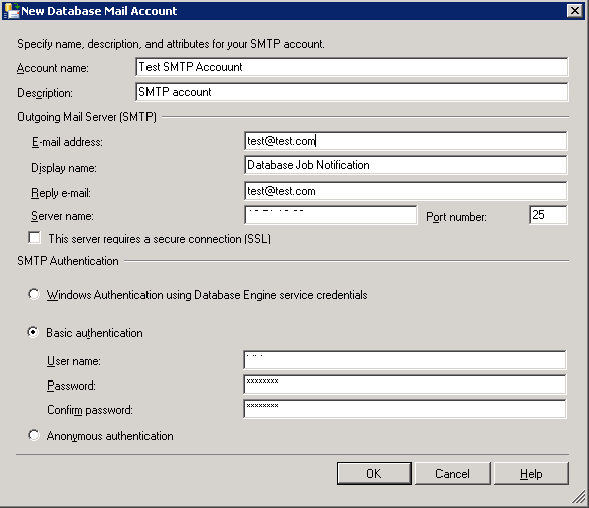Click the 'Outgoing Mail Server (SMTP)' heading

coord(87,117)
